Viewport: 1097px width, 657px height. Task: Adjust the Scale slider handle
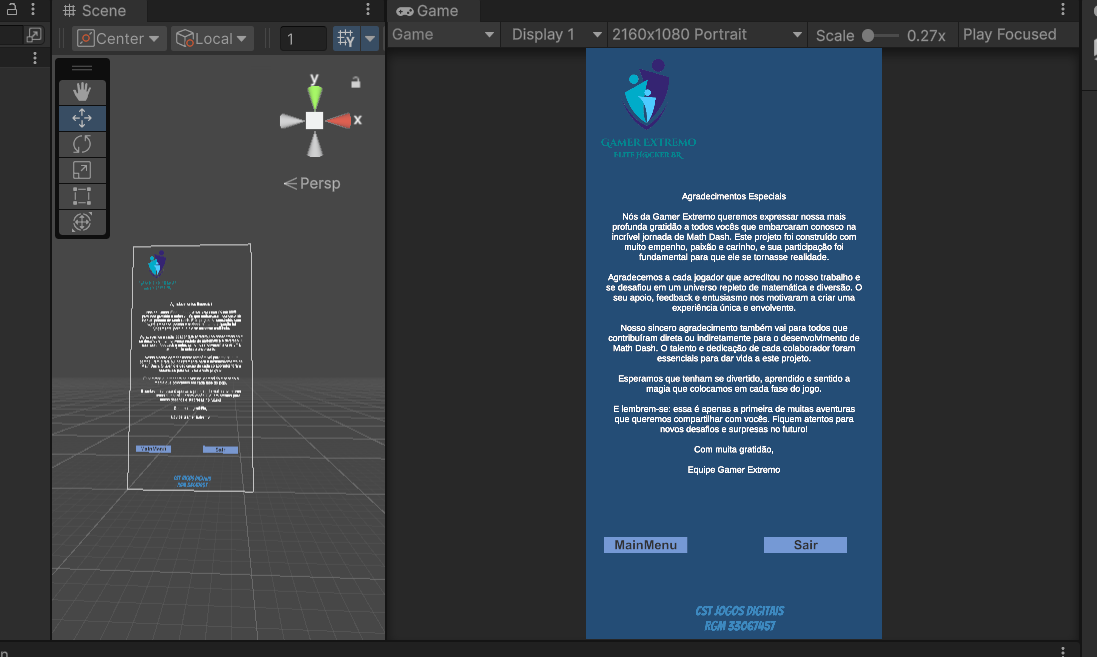[x=868, y=36]
